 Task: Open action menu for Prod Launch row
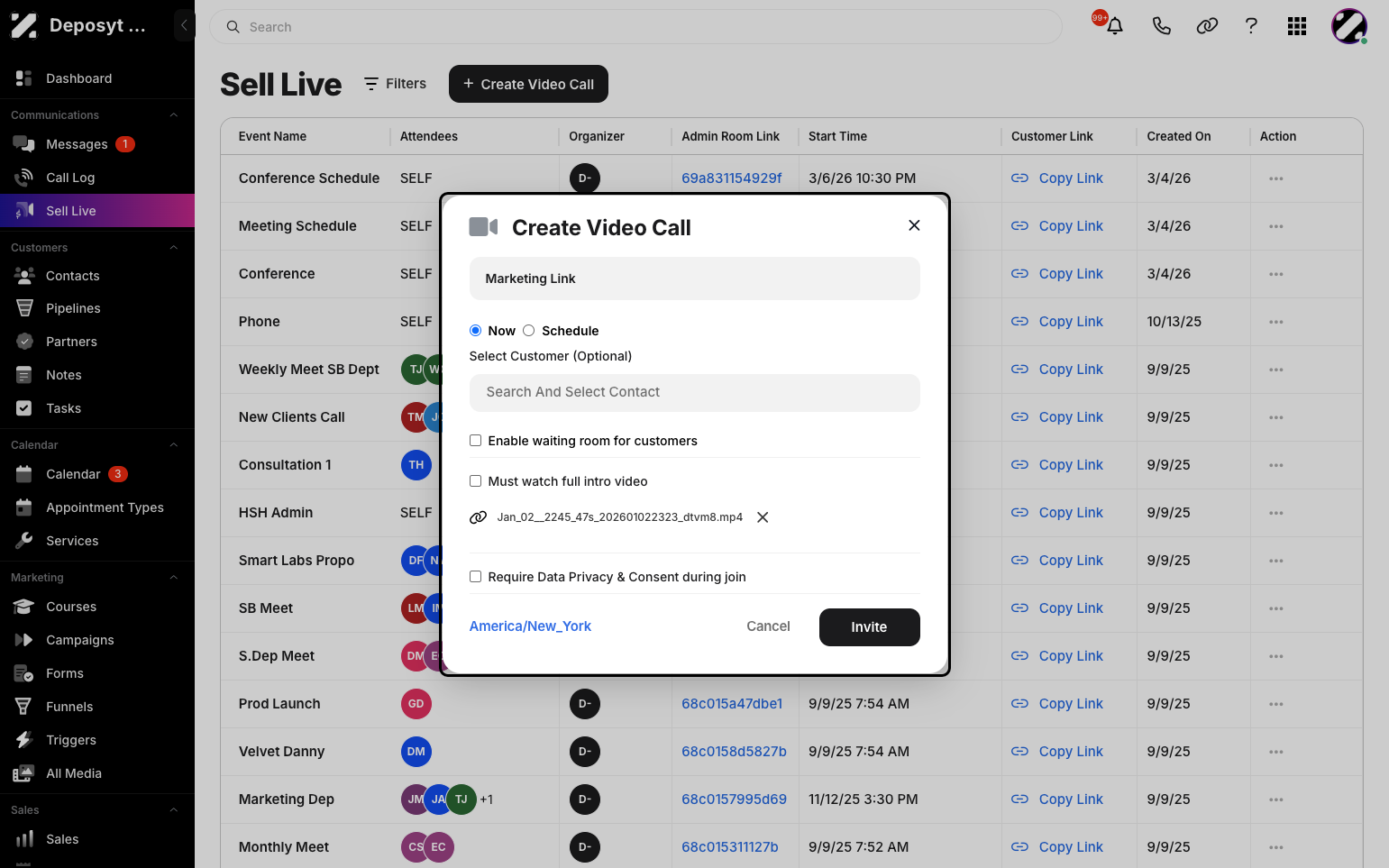click(x=1275, y=704)
